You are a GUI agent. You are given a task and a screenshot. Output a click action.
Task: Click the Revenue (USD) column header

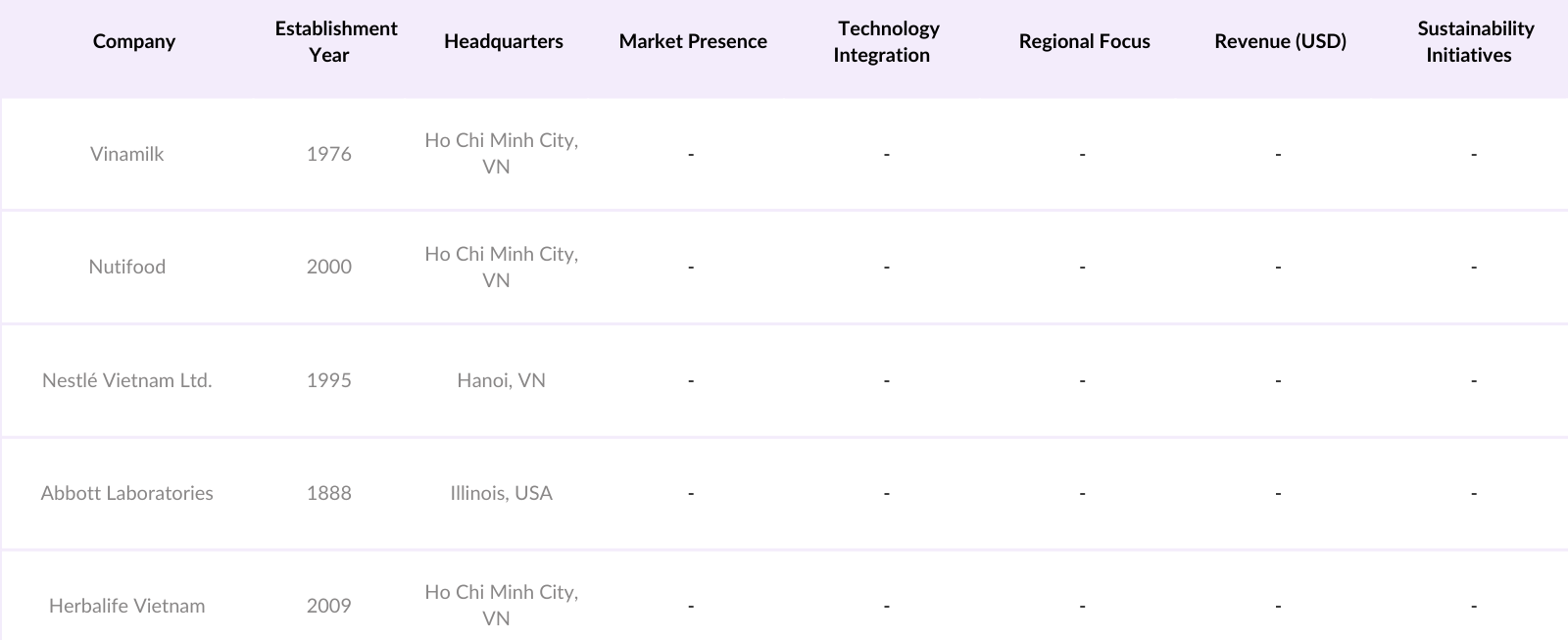pyautogui.click(x=1280, y=41)
